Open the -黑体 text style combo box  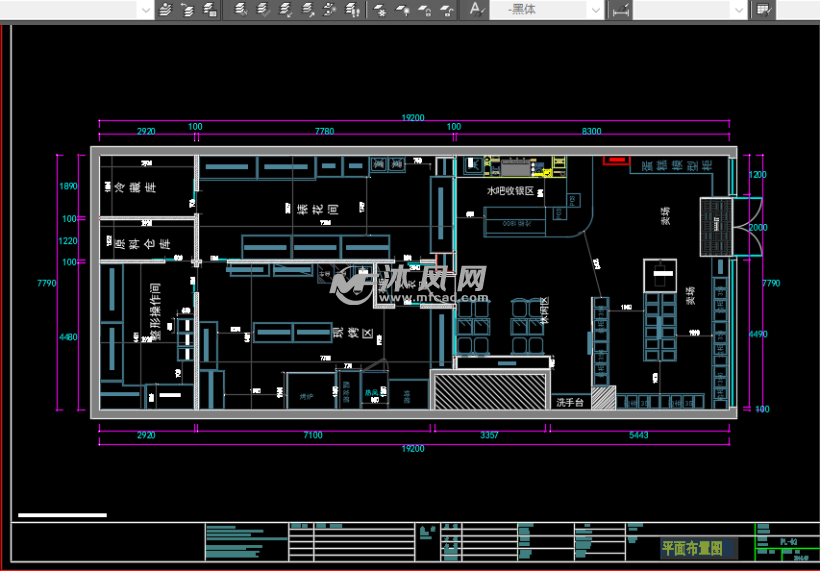click(x=546, y=10)
